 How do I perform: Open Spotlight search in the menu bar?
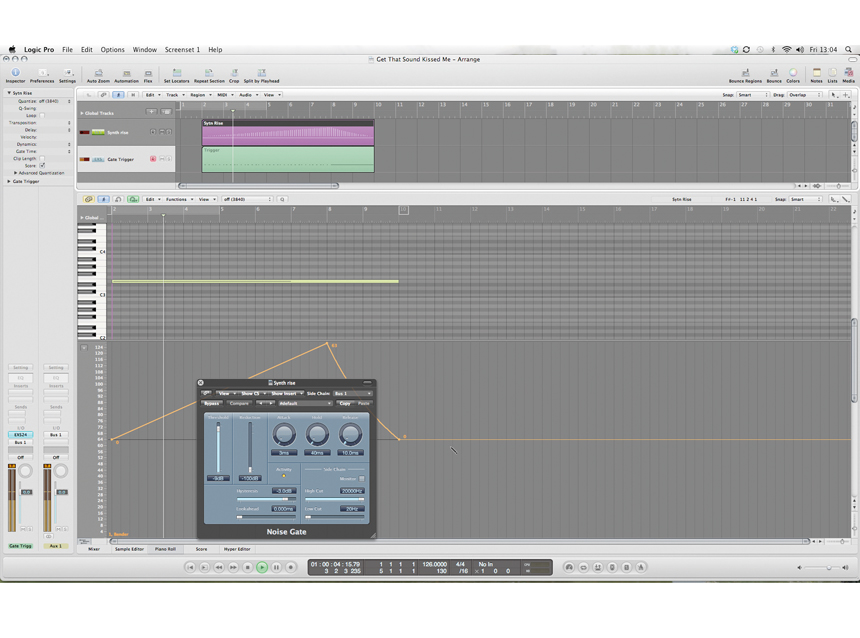[848, 49]
